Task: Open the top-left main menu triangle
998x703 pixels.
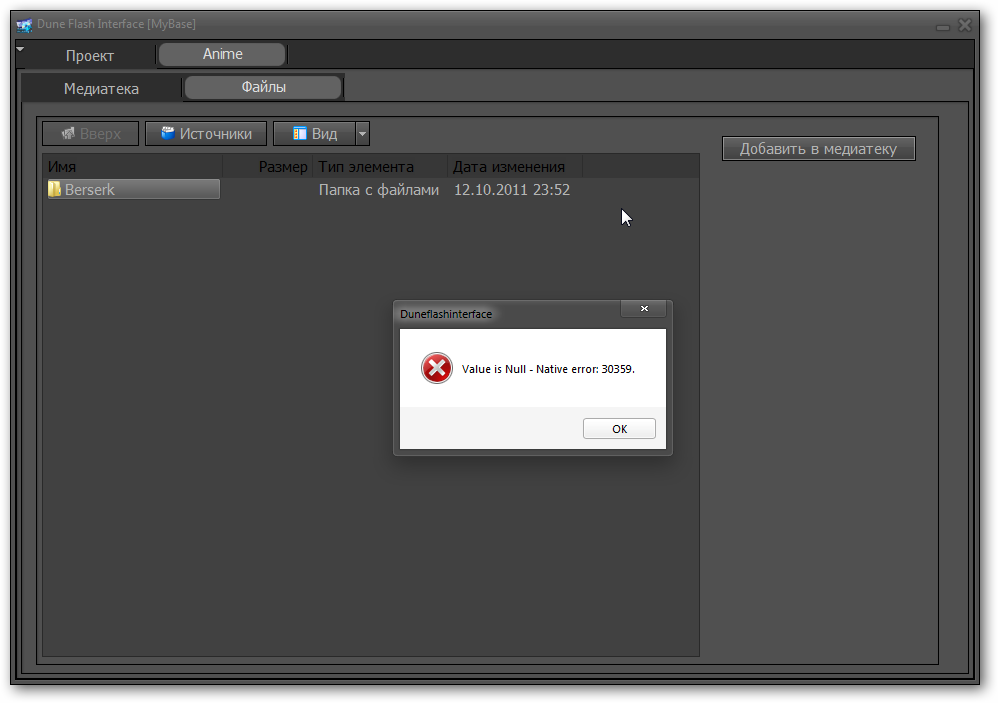Action: coord(20,48)
